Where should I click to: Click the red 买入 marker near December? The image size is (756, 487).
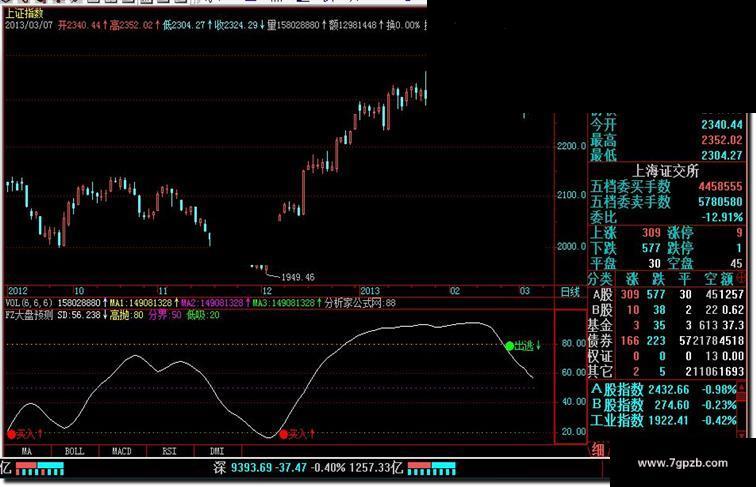click(x=297, y=434)
